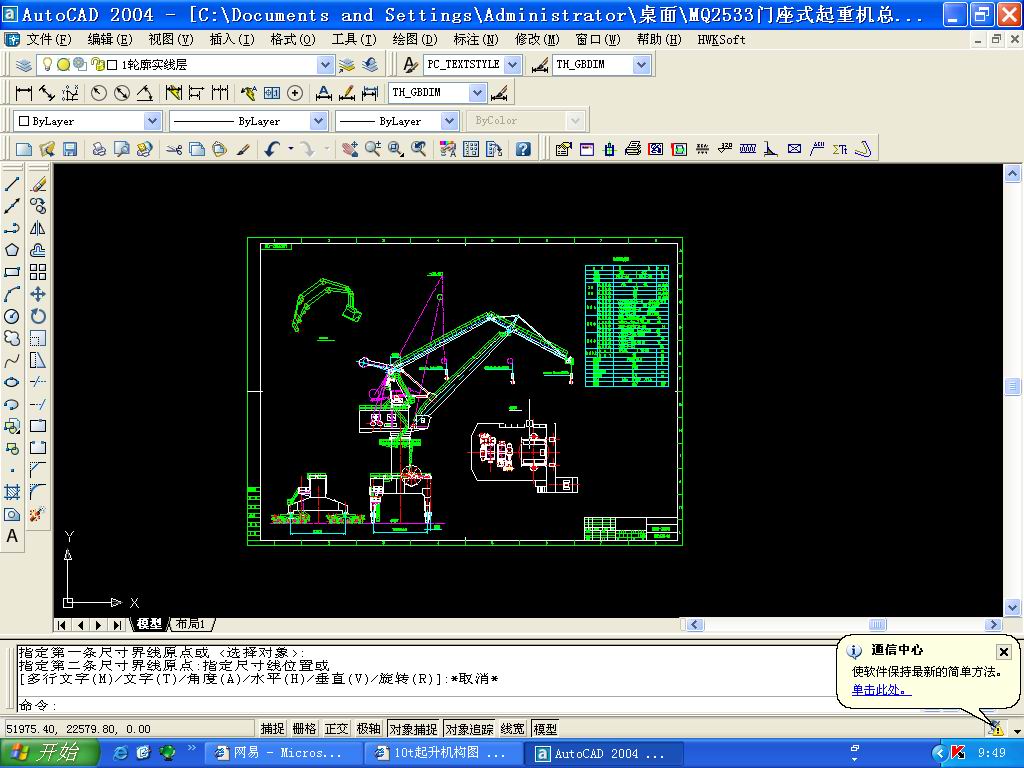Expand the layer dropdown showing 1轮廓实线层
This screenshot has width=1024, height=768.
tap(324, 64)
